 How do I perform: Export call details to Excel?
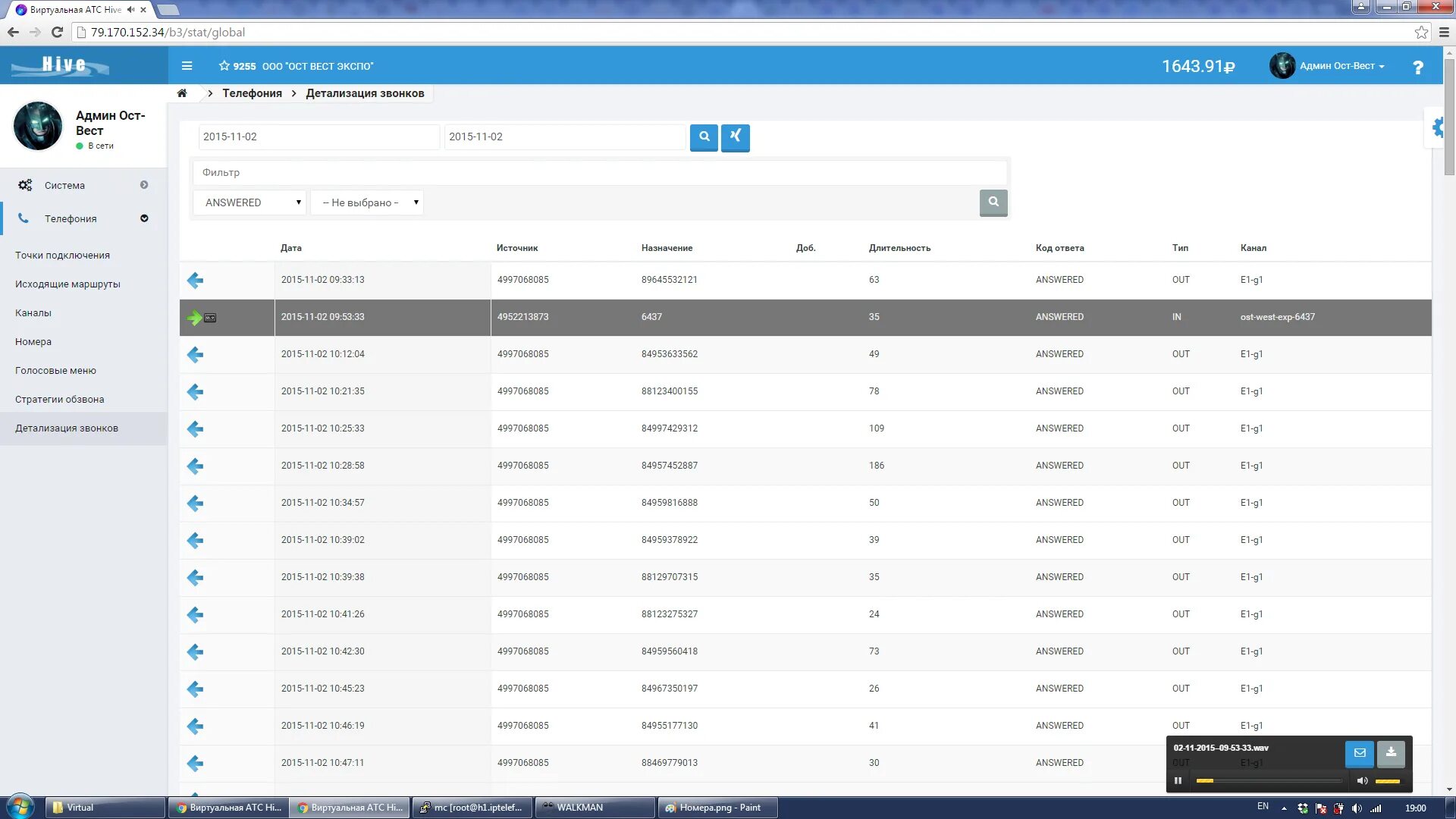pos(735,137)
